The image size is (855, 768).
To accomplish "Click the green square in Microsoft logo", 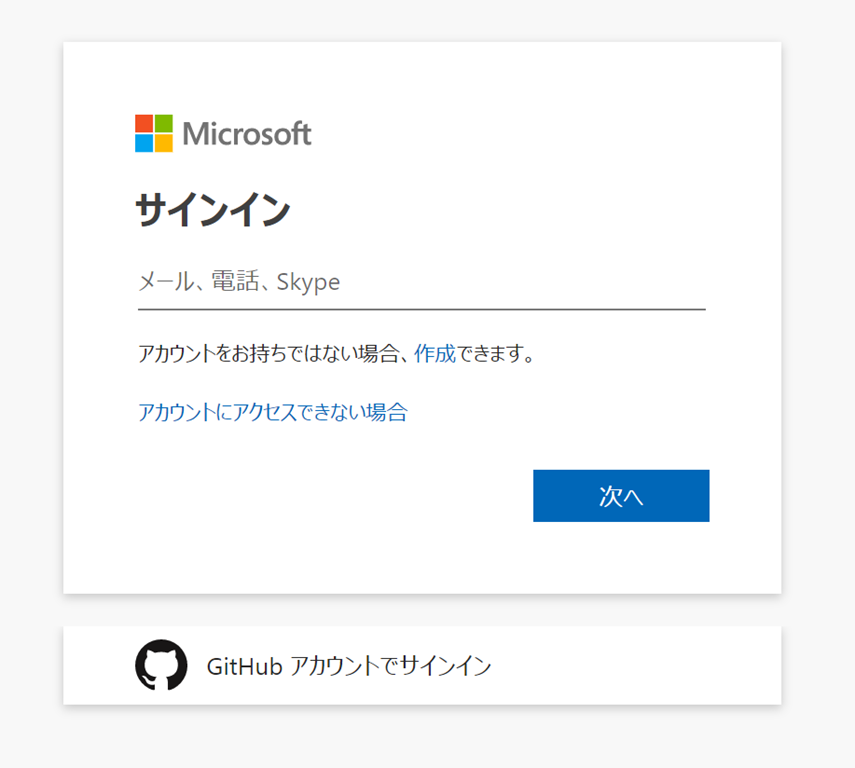I will pos(164,123).
